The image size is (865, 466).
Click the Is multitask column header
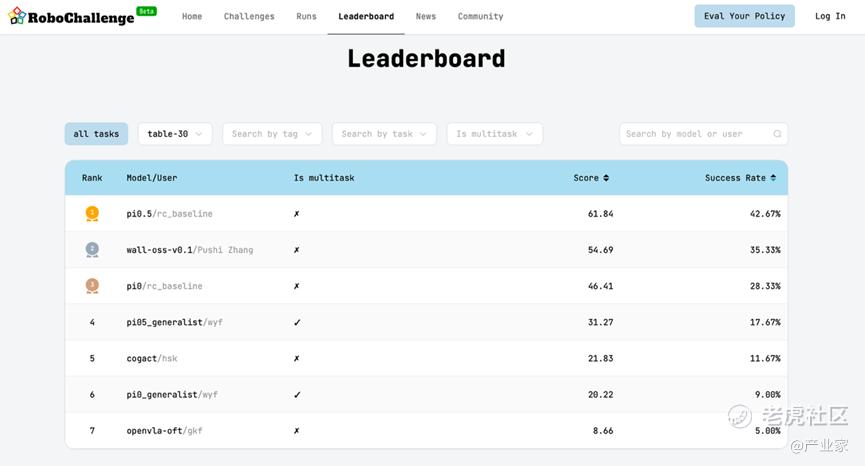324,178
